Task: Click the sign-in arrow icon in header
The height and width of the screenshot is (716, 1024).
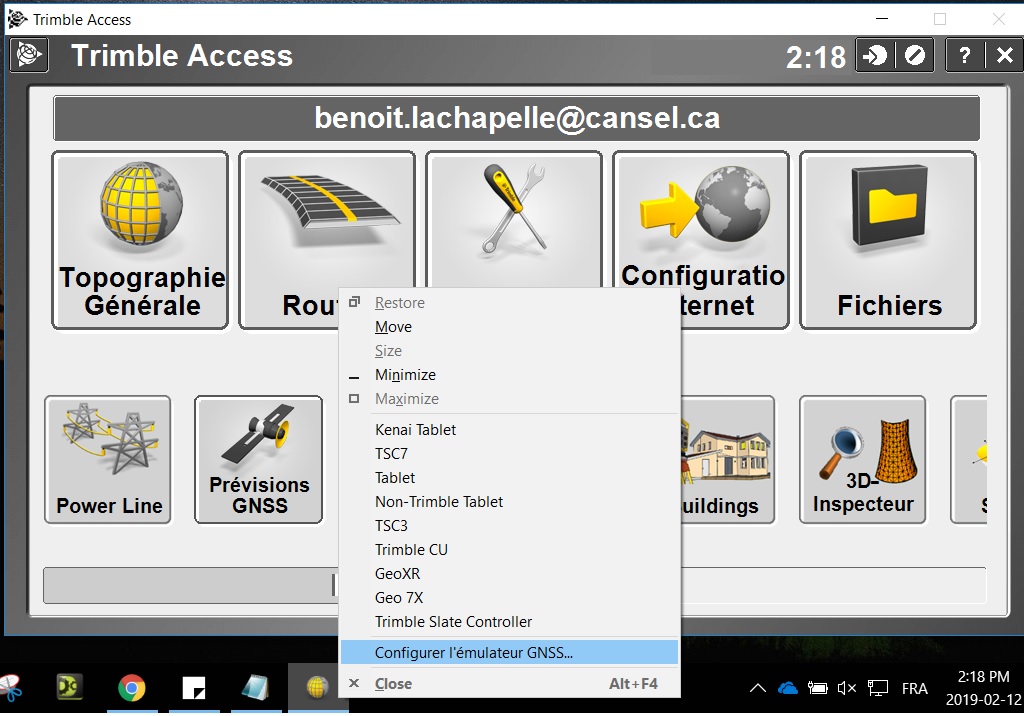Action: [875, 56]
